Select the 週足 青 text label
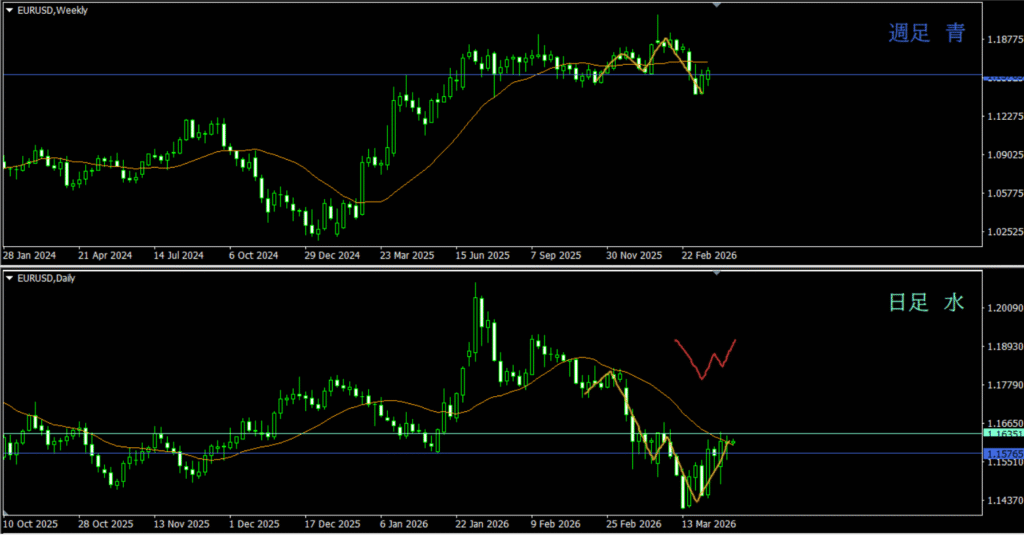 tap(927, 33)
